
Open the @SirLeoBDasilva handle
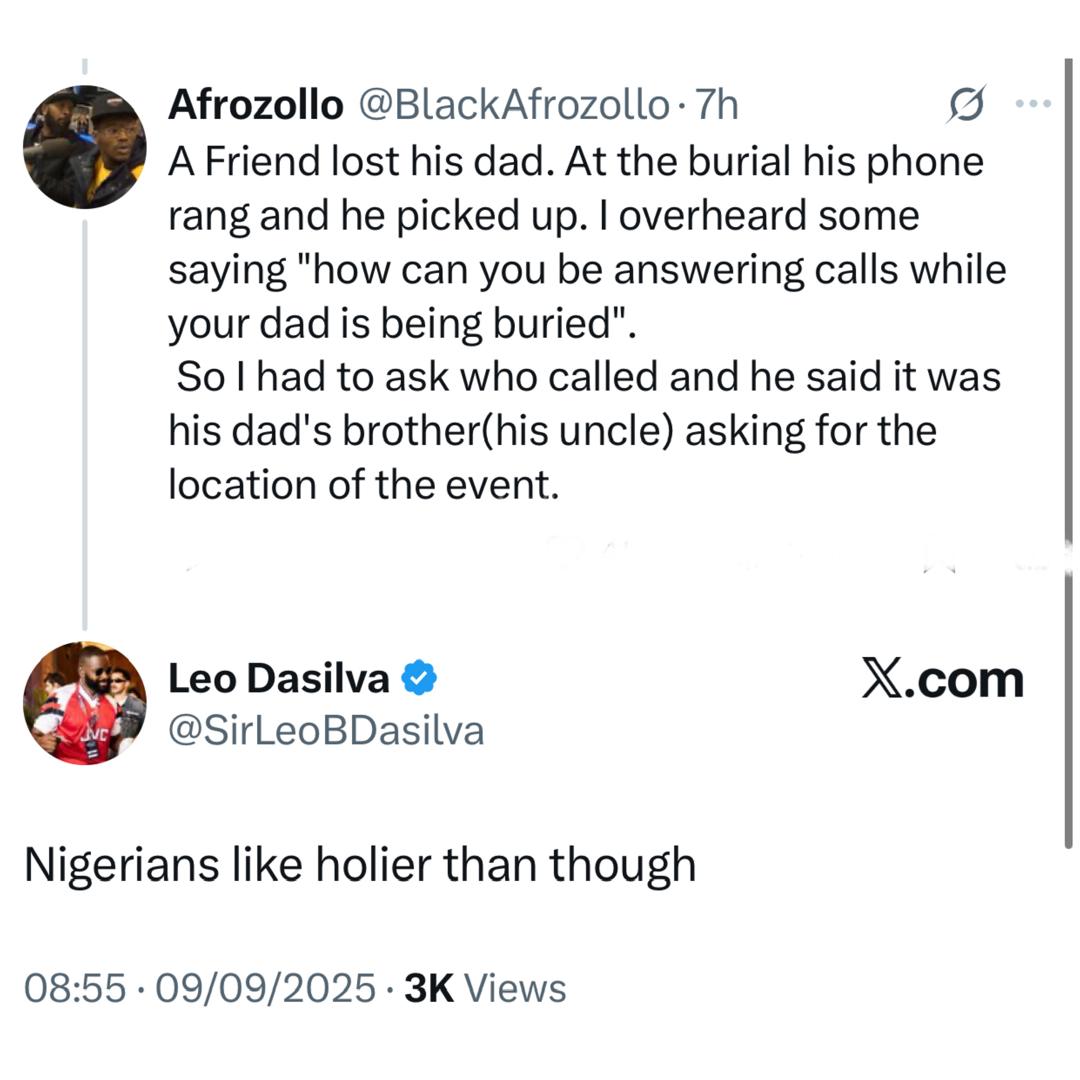tap(325, 731)
